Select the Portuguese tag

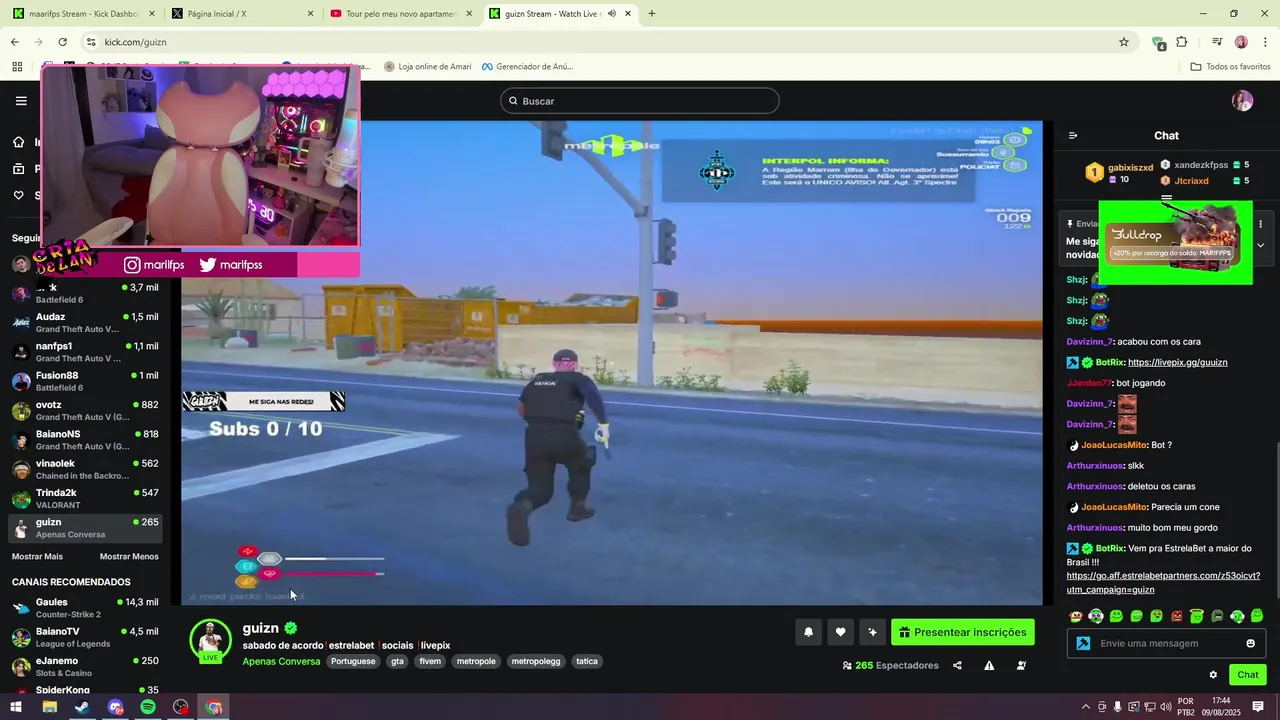click(353, 661)
